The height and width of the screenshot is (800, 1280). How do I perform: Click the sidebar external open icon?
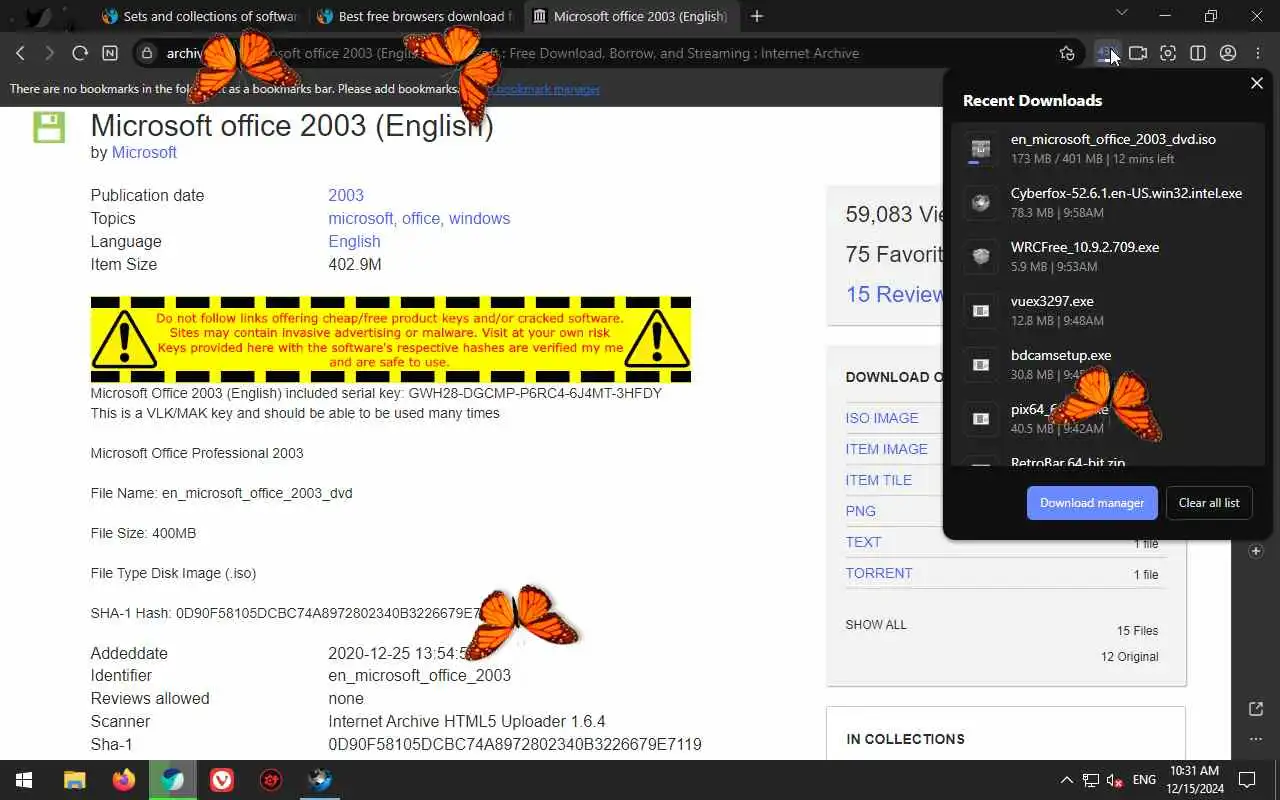(1256, 709)
